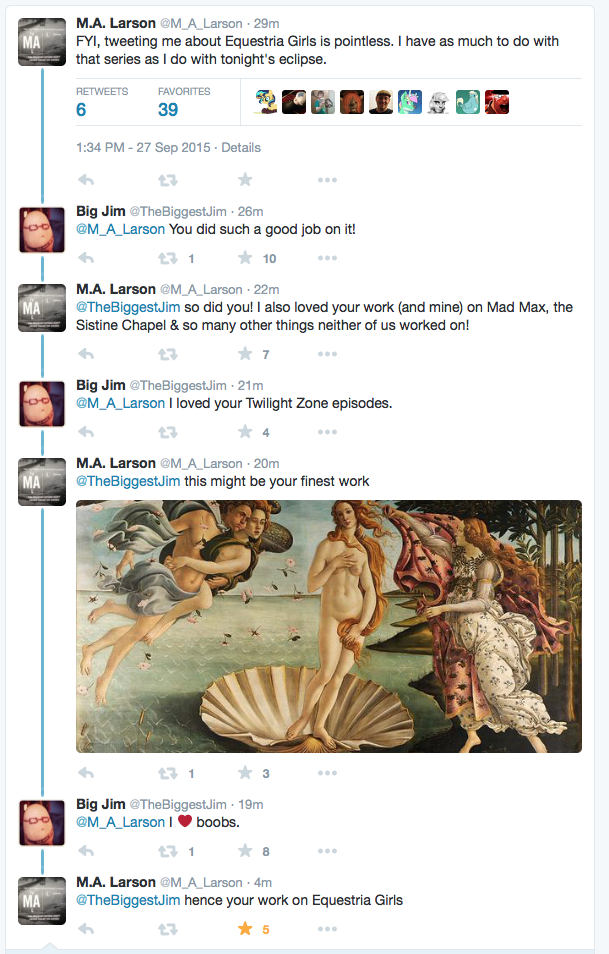609x954 pixels.
Task: Favorite the Twilight Zone episodes tweet
Action: [x=245, y=432]
